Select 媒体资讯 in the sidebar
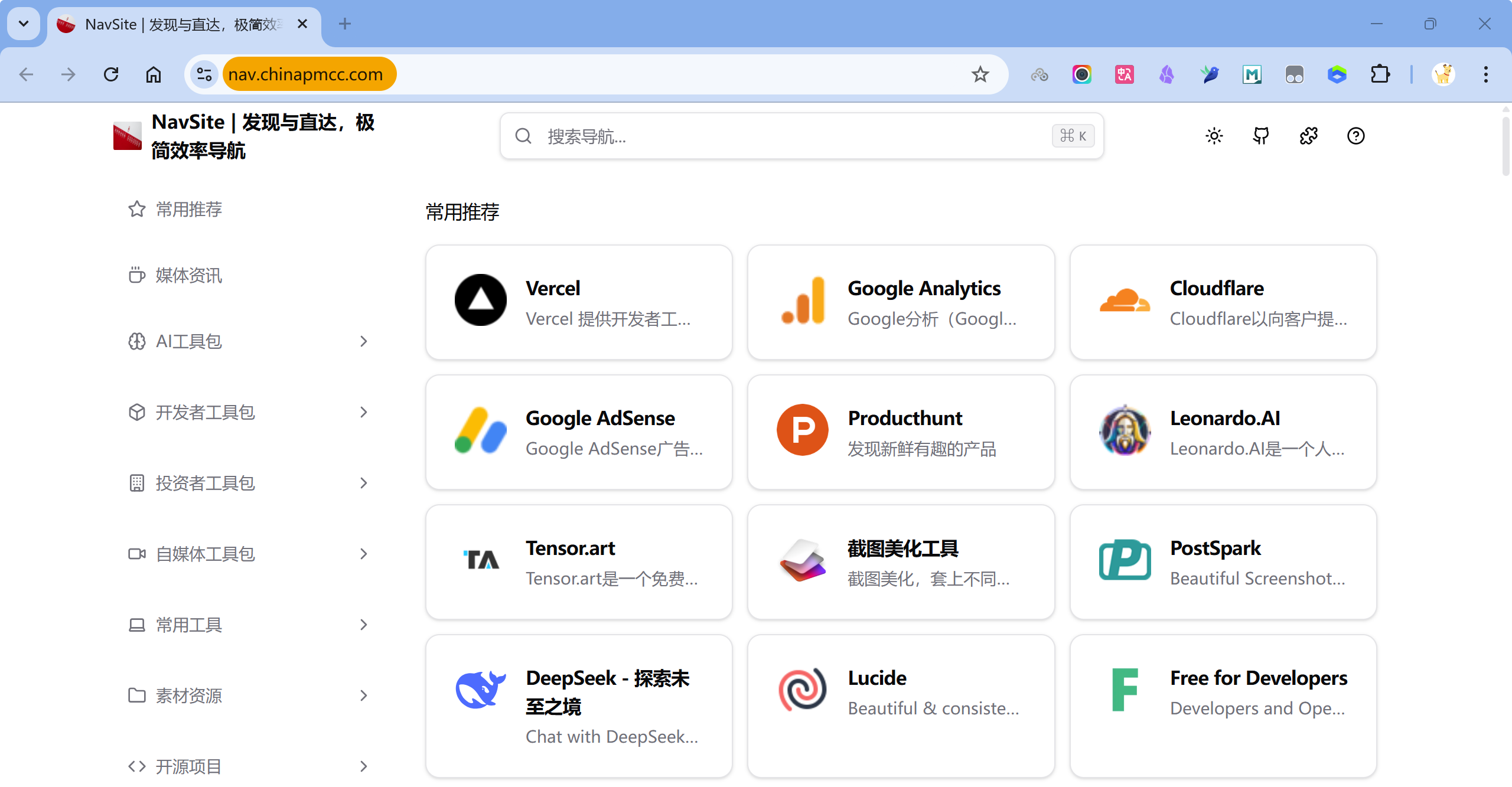 point(189,275)
